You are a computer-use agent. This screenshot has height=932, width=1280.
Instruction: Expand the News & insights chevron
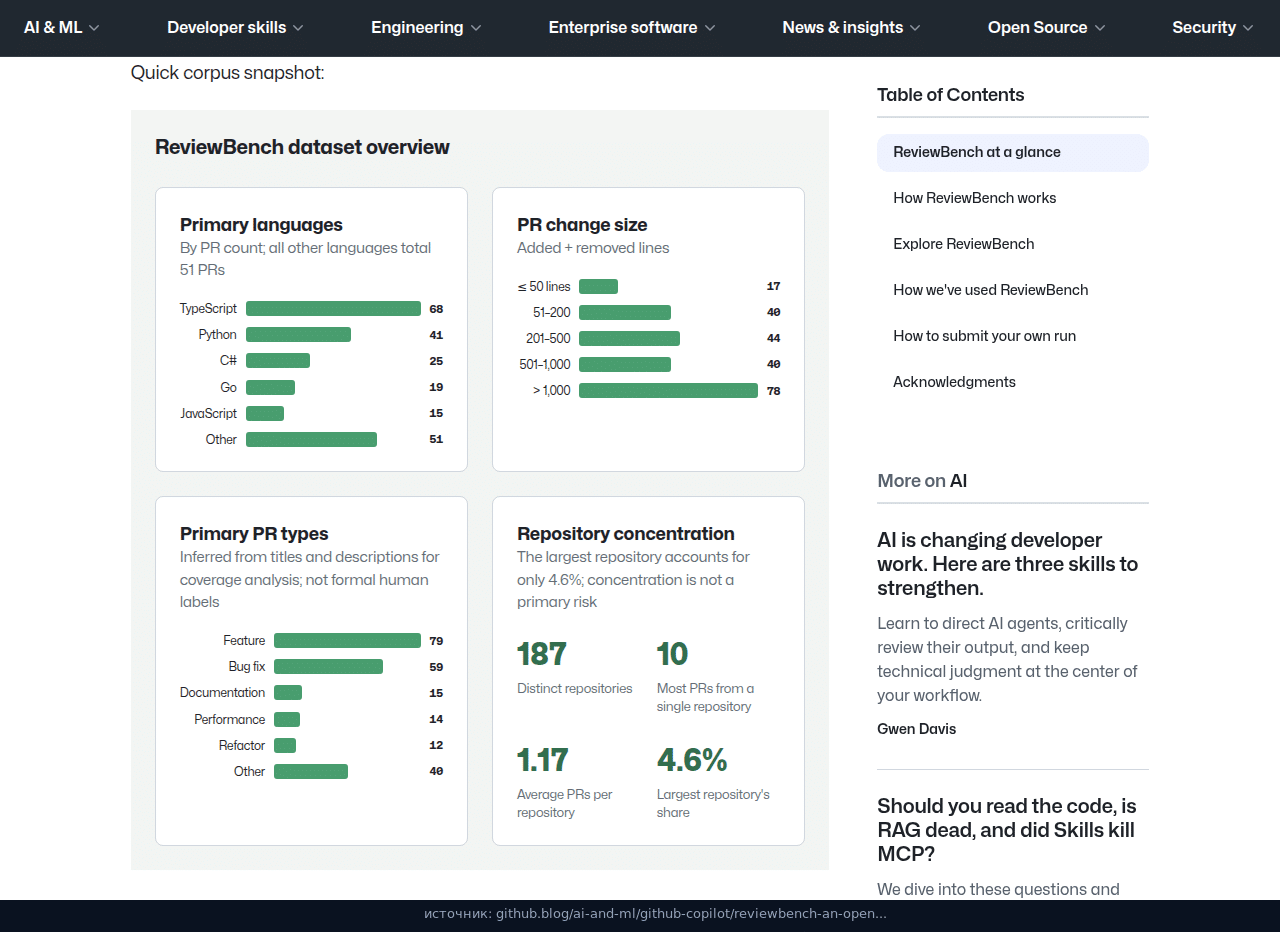click(x=916, y=28)
